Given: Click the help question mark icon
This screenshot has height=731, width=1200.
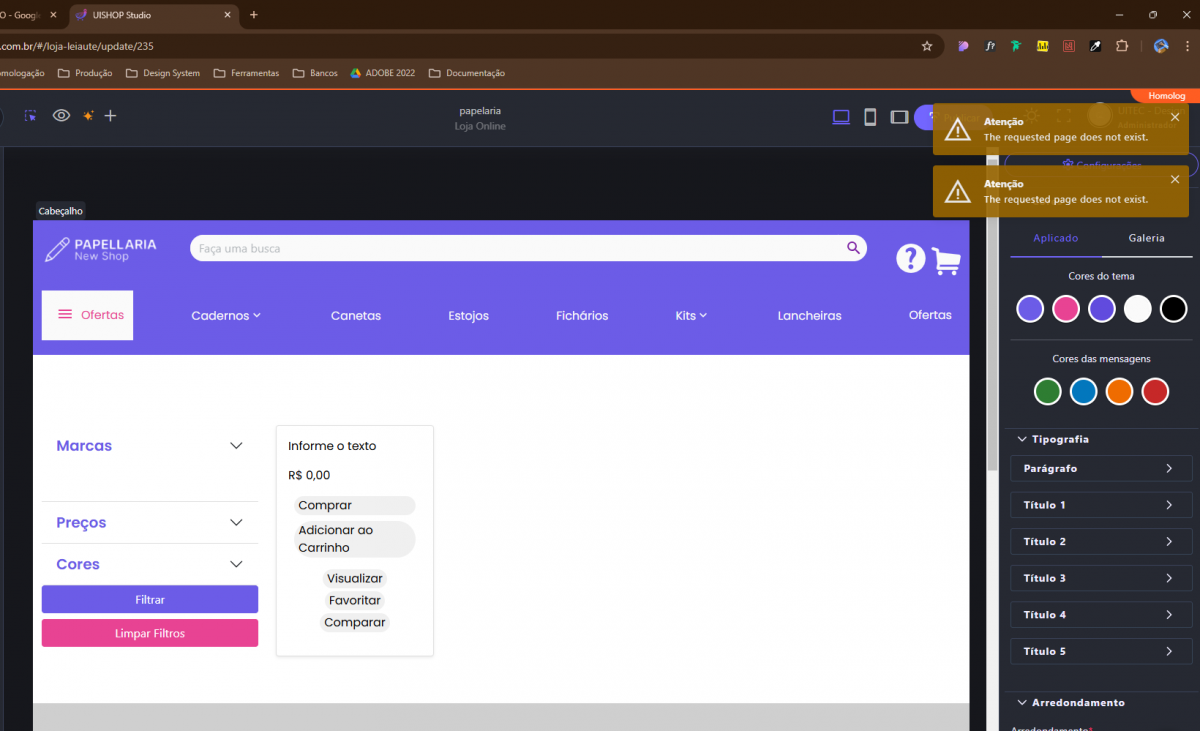Looking at the screenshot, I should [x=910, y=258].
